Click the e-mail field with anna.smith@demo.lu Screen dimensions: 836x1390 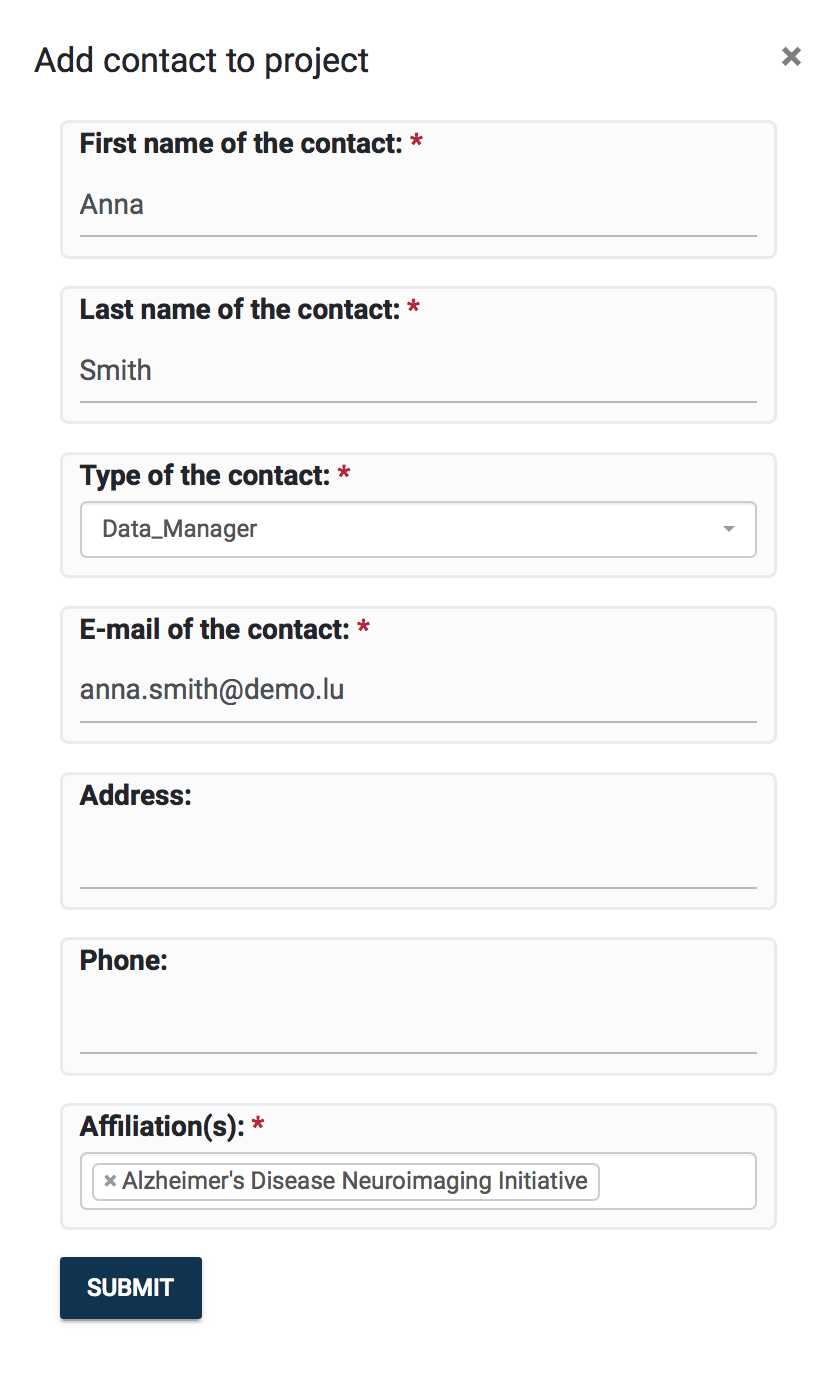point(418,690)
